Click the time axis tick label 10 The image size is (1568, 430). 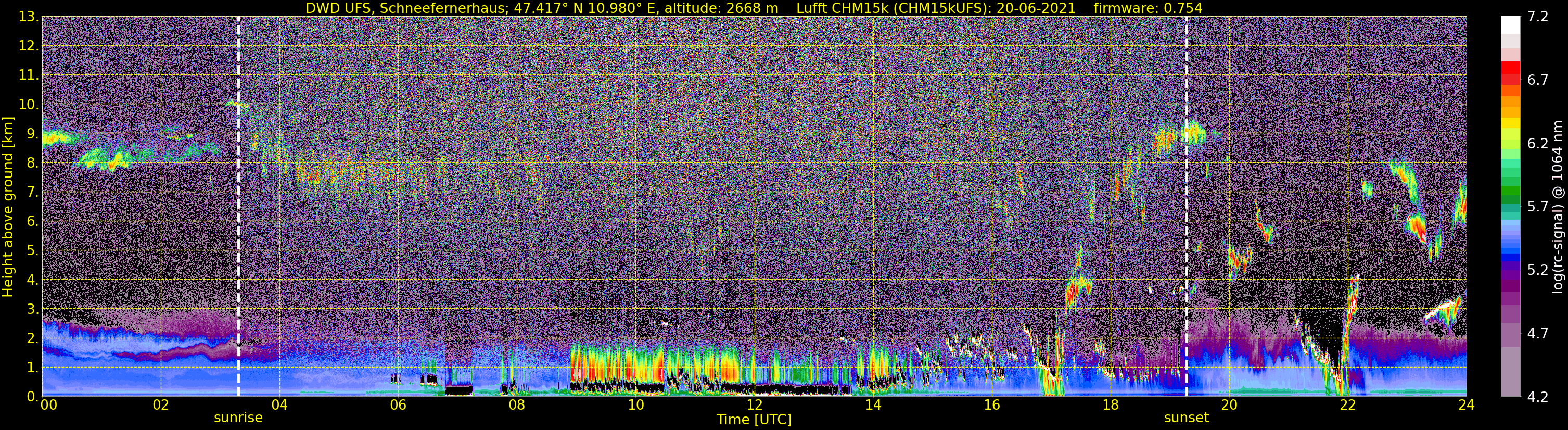635,406
